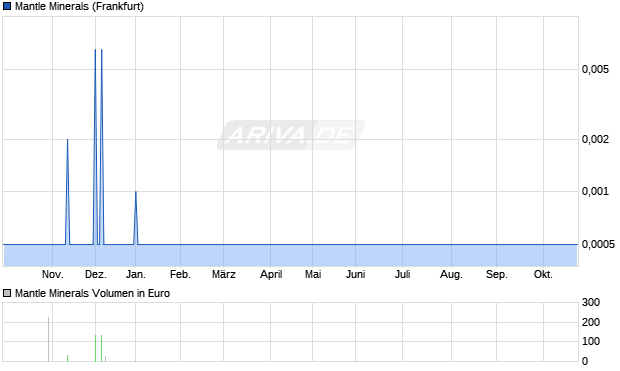
Task: Click the 0 volume axis value
Action: point(585,361)
